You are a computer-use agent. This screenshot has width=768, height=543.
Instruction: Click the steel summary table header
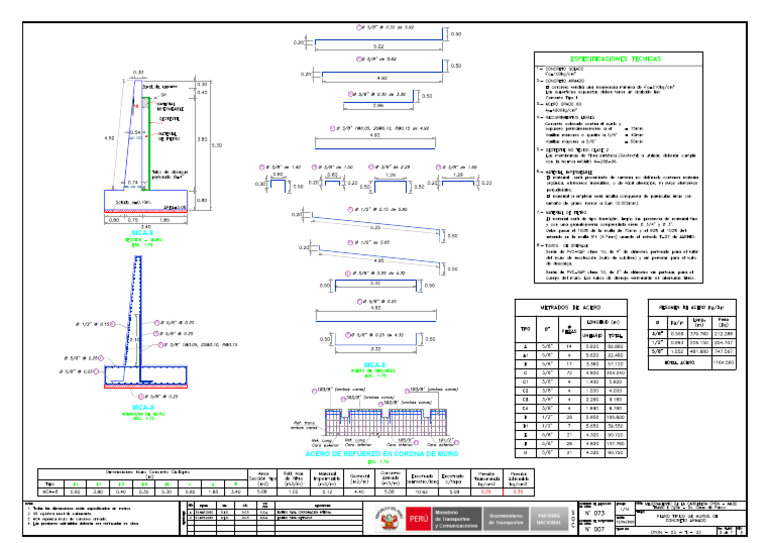coord(692,307)
